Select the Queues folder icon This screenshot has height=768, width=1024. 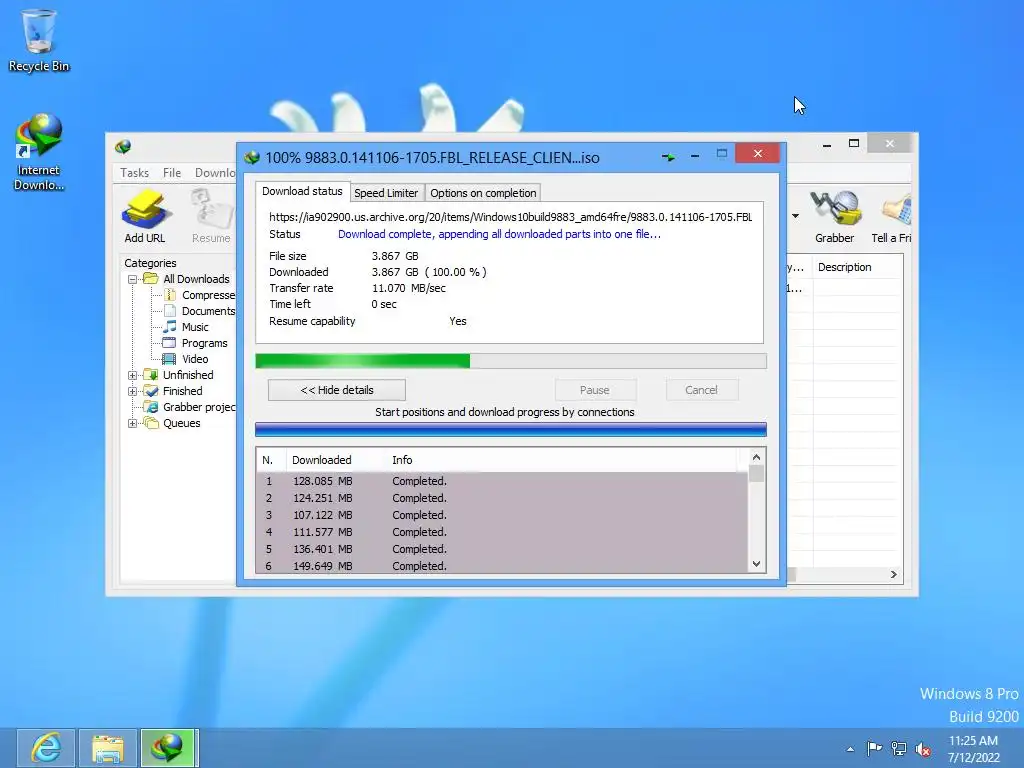(x=151, y=423)
